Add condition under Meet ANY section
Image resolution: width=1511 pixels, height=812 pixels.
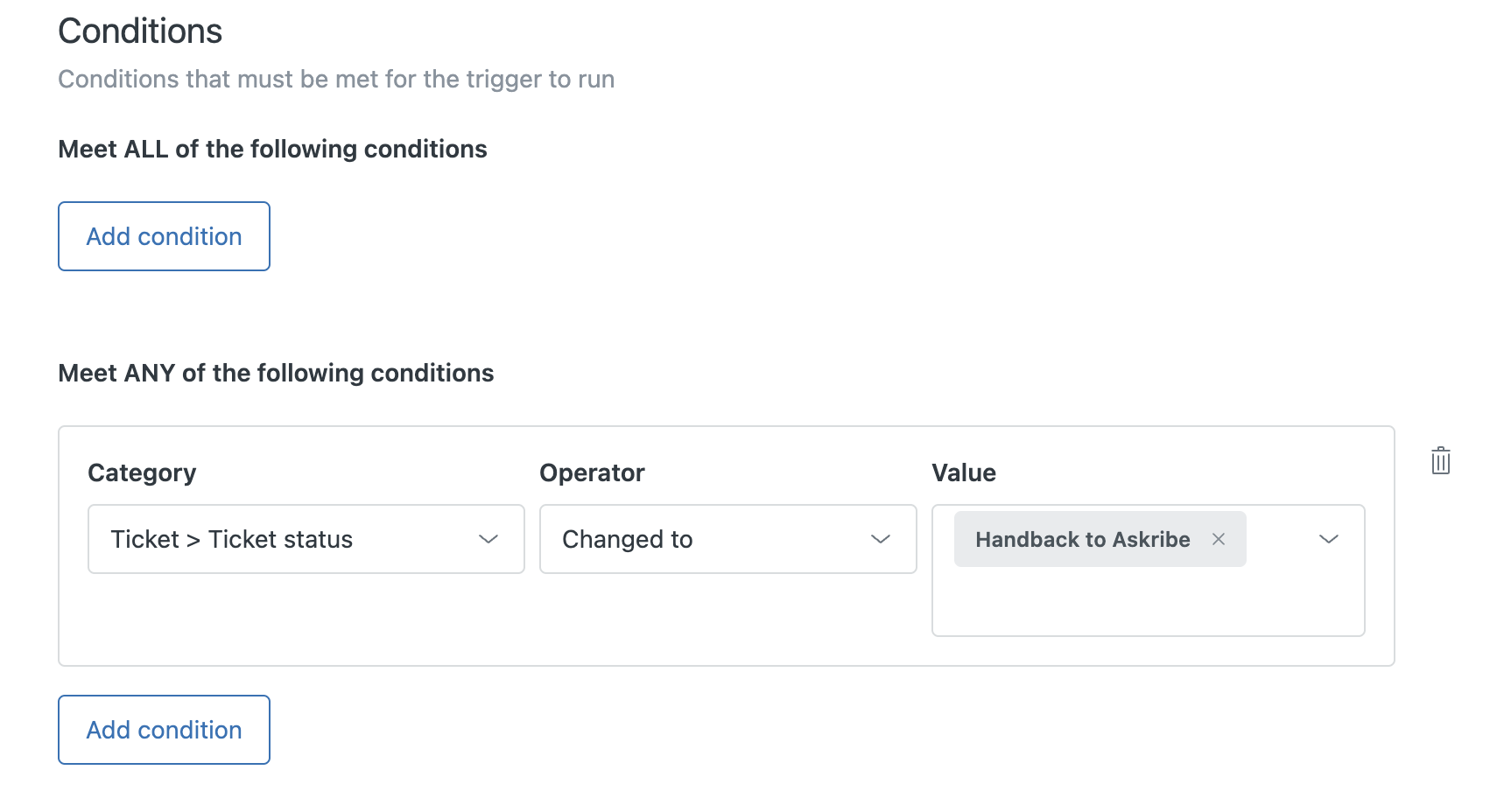[x=164, y=730]
